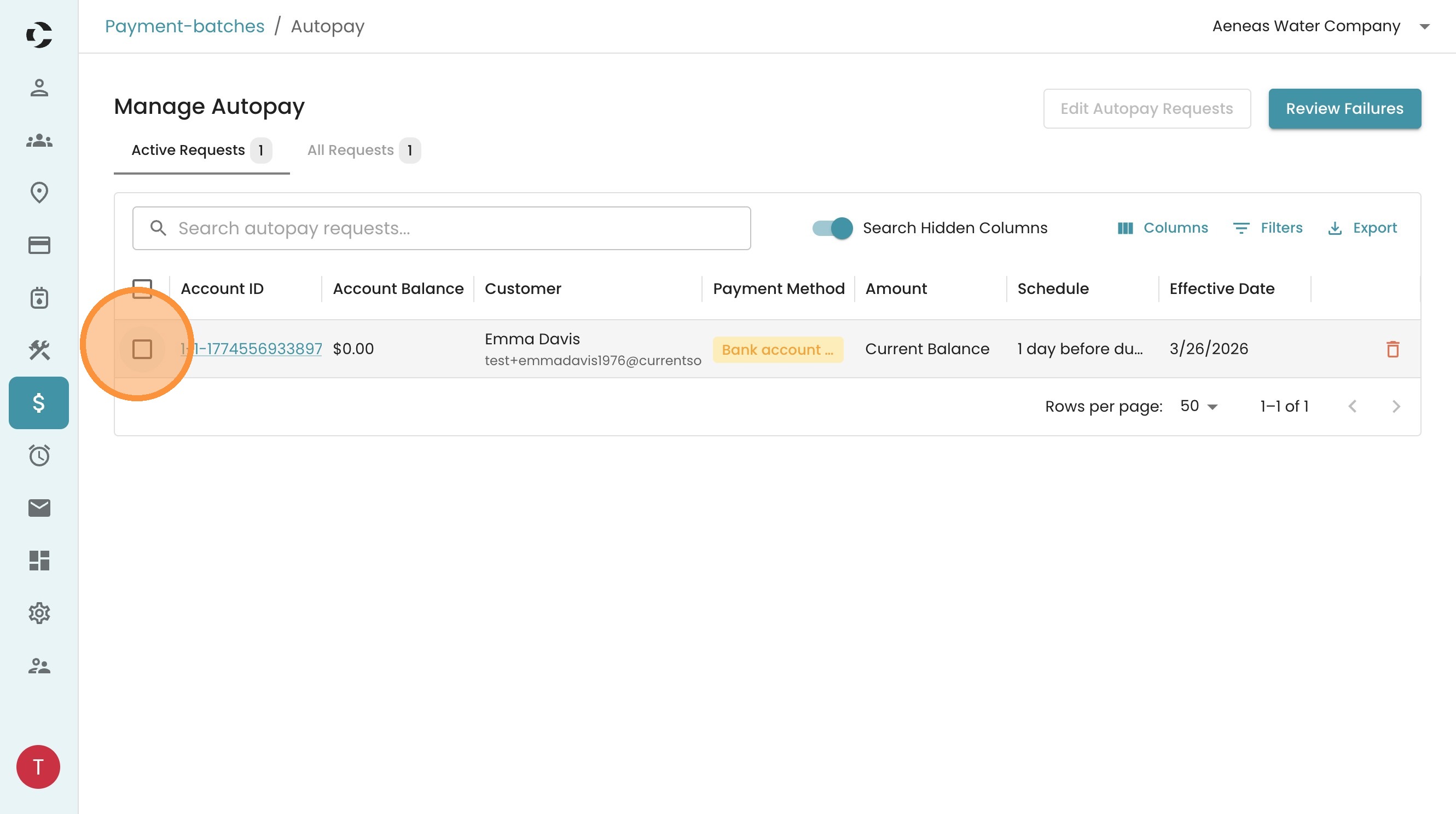Open the dashboard grid sidebar icon

(x=39, y=560)
